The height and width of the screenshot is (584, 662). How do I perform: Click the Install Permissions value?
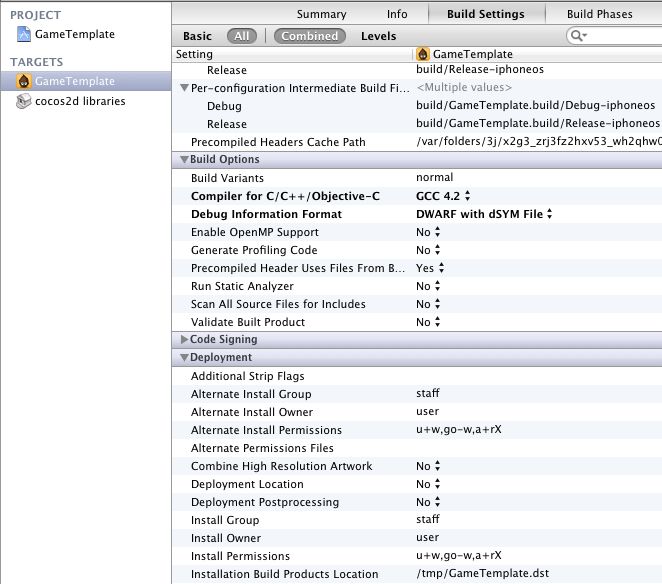point(459,556)
